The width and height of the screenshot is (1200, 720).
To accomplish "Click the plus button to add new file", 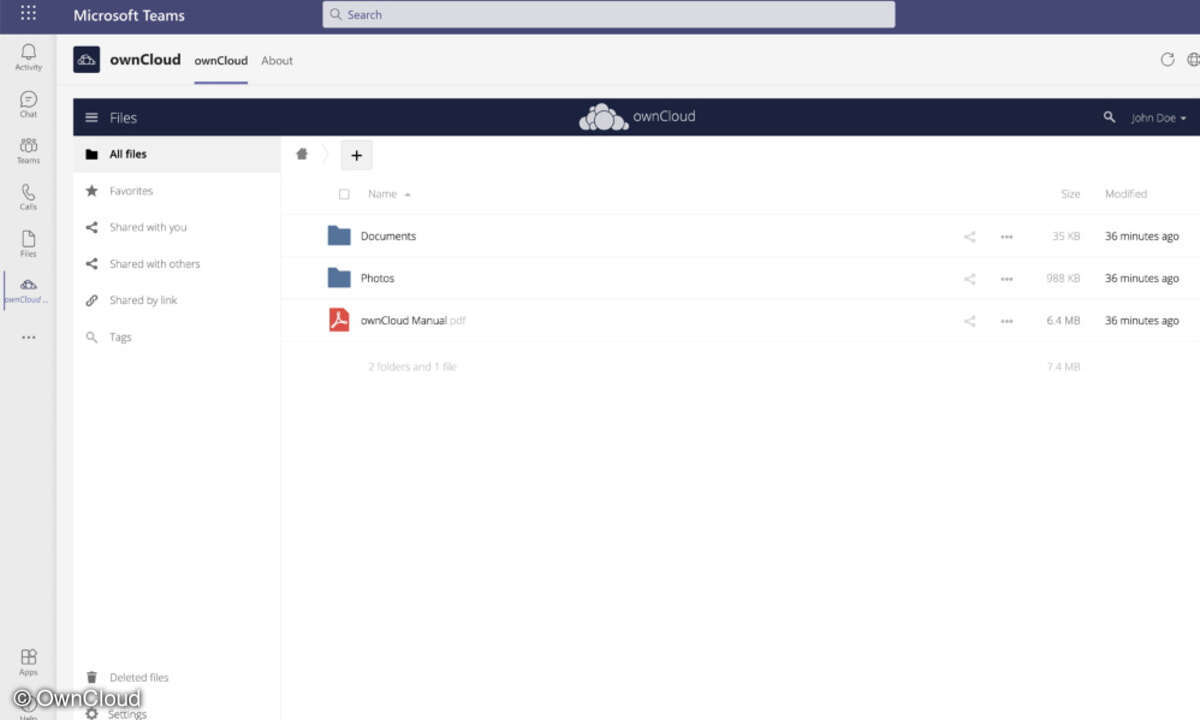I will click(357, 155).
